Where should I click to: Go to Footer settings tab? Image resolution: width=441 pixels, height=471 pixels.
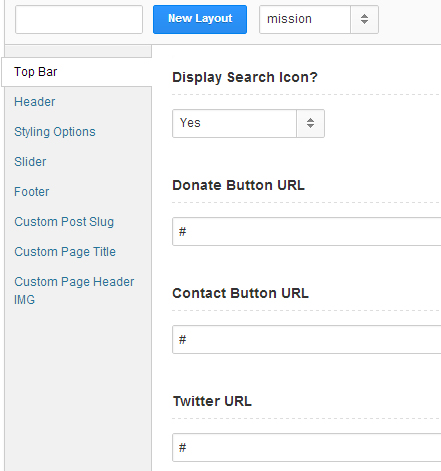pyautogui.click(x=32, y=192)
